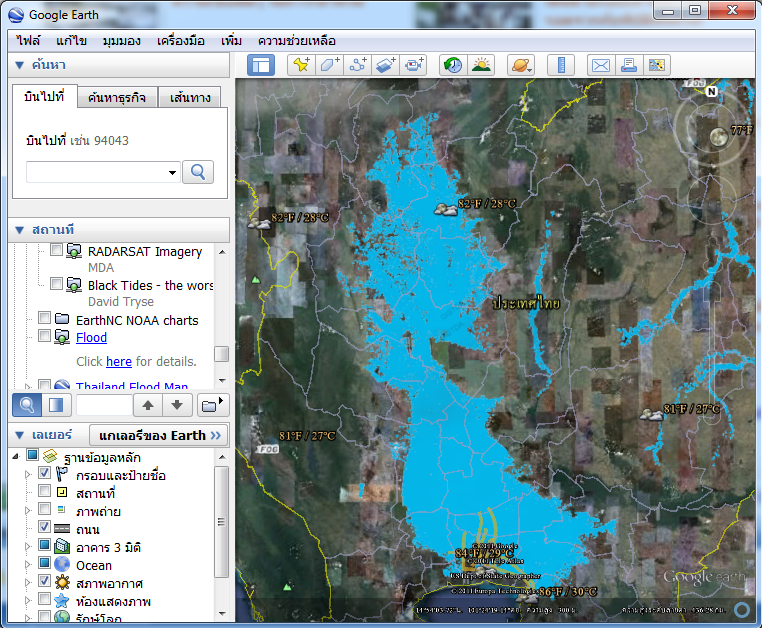The height and width of the screenshot is (628, 762).
Task: Toggle the sidebar panel button
Action: tap(261, 65)
